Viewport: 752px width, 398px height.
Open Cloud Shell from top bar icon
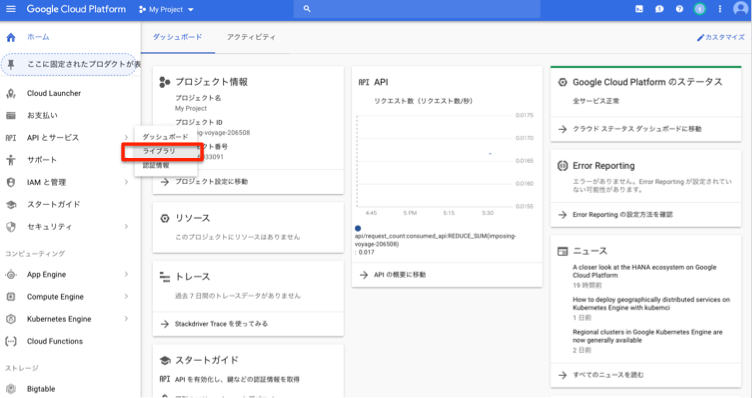639,9
